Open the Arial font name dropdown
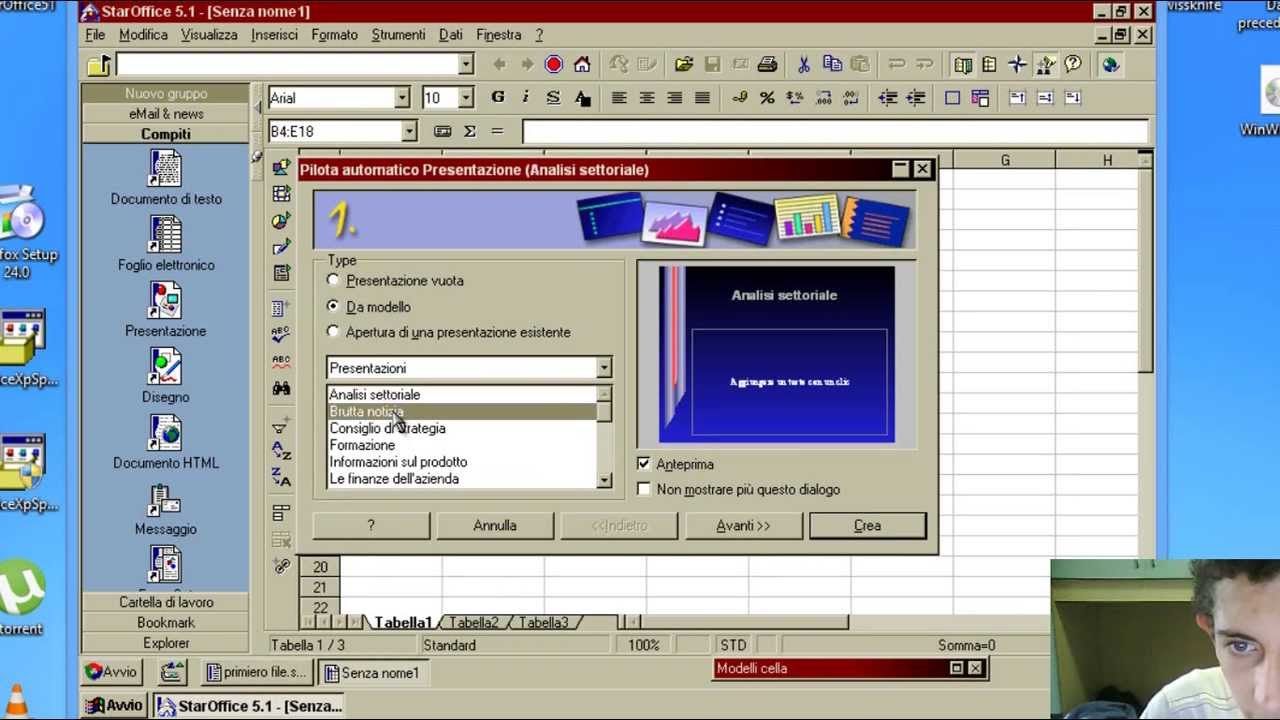1280x720 pixels. click(x=402, y=98)
